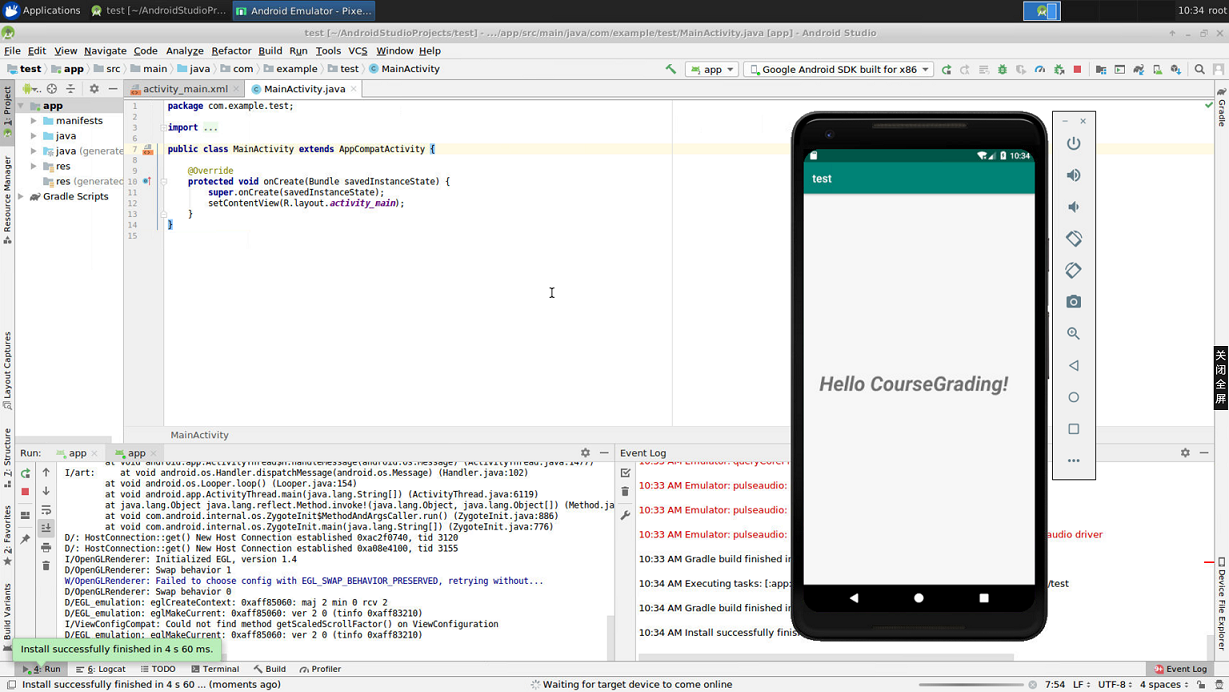Open the Build menu
This screenshot has height=692, width=1229.
270,51
